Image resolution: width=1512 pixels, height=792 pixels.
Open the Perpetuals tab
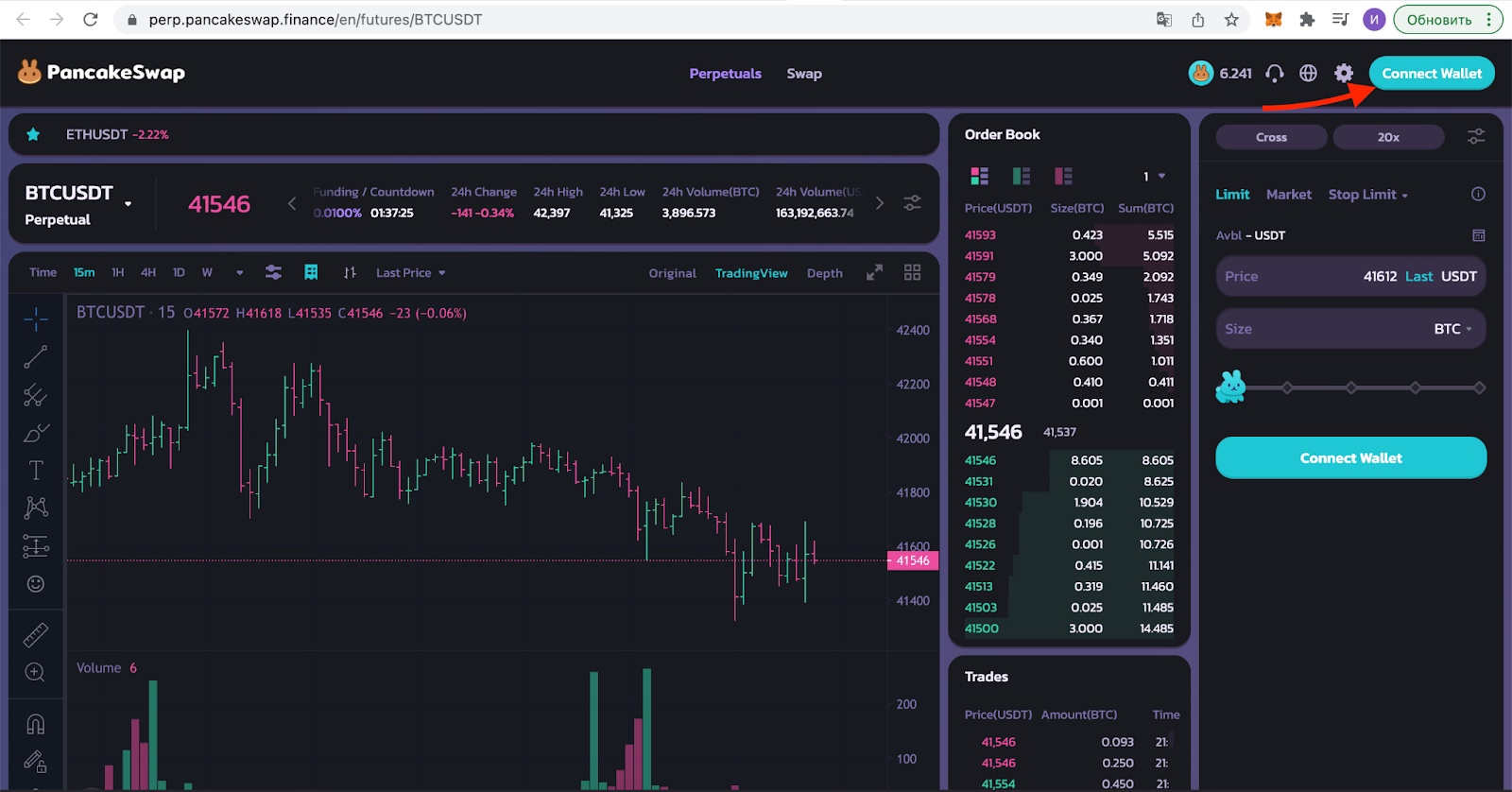point(725,73)
